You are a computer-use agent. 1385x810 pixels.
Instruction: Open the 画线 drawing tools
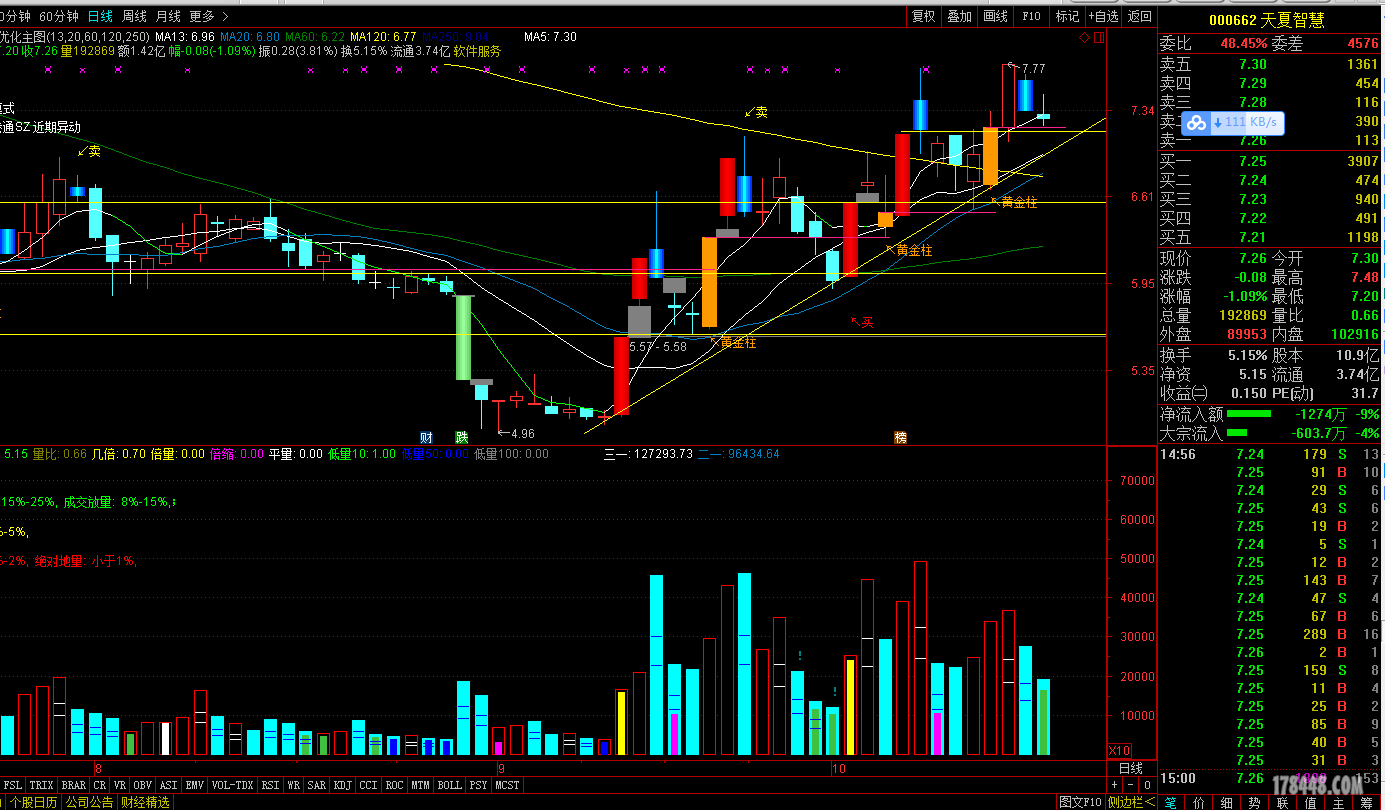click(x=995, y=16)
